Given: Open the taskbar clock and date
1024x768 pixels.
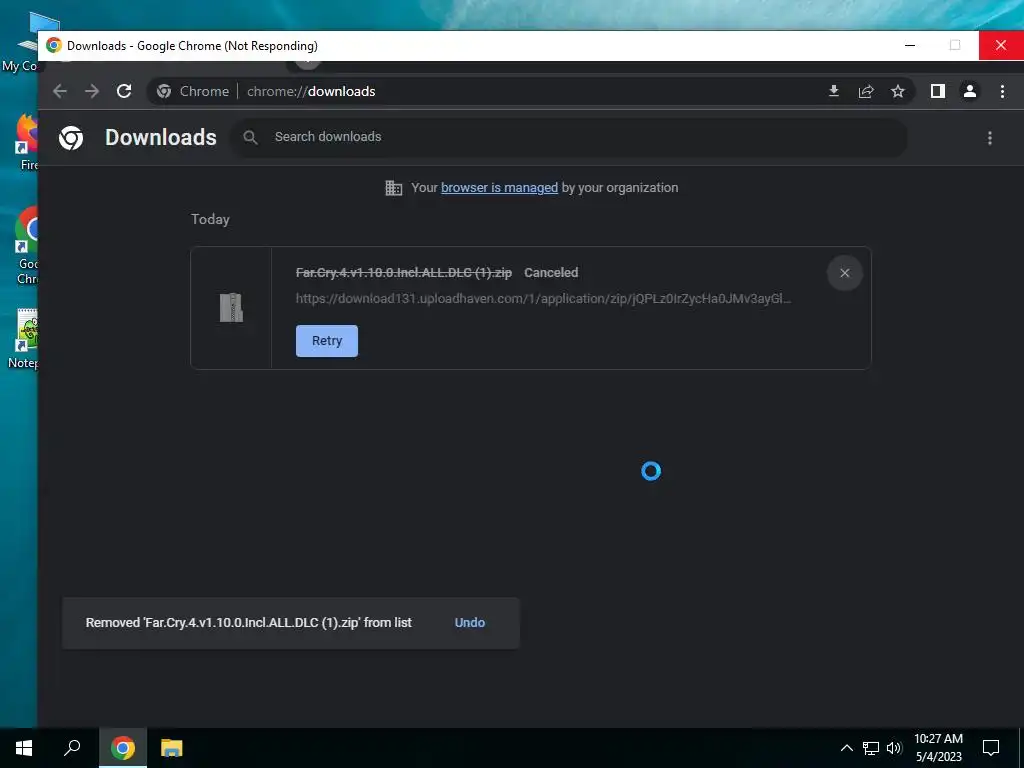Looking at the screenshot, I should point(938,748).
